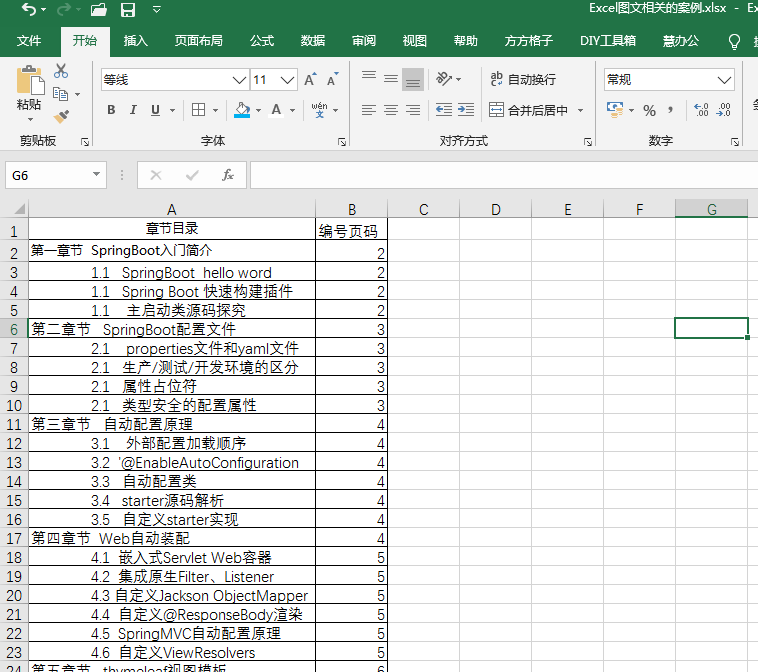Screen dimensions: 758x672
Task: Decrease decimal places icon
Action: point(724,110)
